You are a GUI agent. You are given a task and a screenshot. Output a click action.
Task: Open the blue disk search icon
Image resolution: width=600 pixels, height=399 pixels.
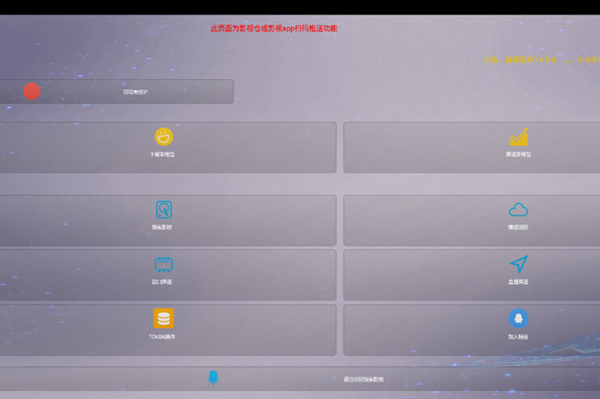[x=164, y=210]
